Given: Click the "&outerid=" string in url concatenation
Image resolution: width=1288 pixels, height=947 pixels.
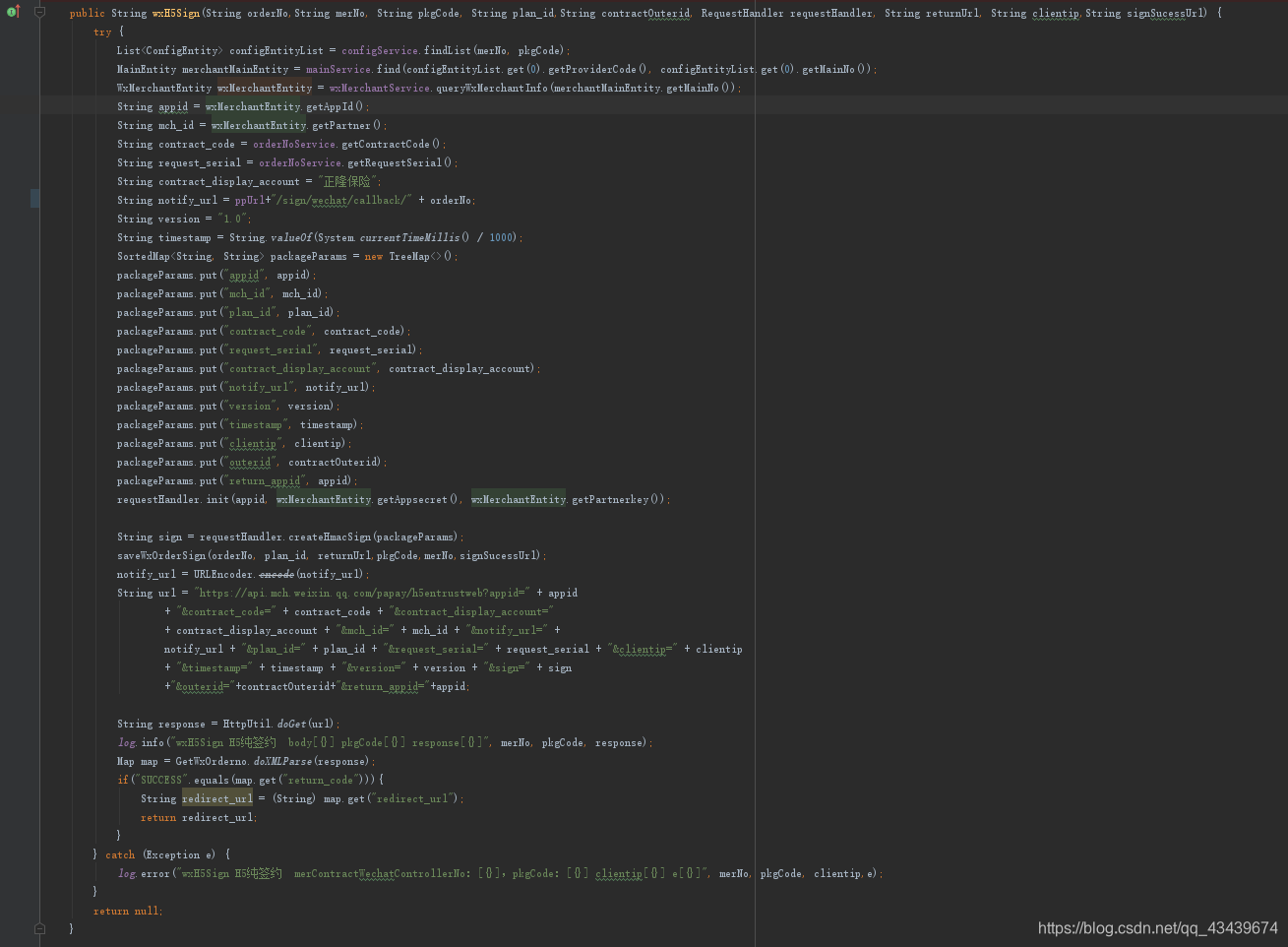Looking at the screenshot, I should [204, 686].
